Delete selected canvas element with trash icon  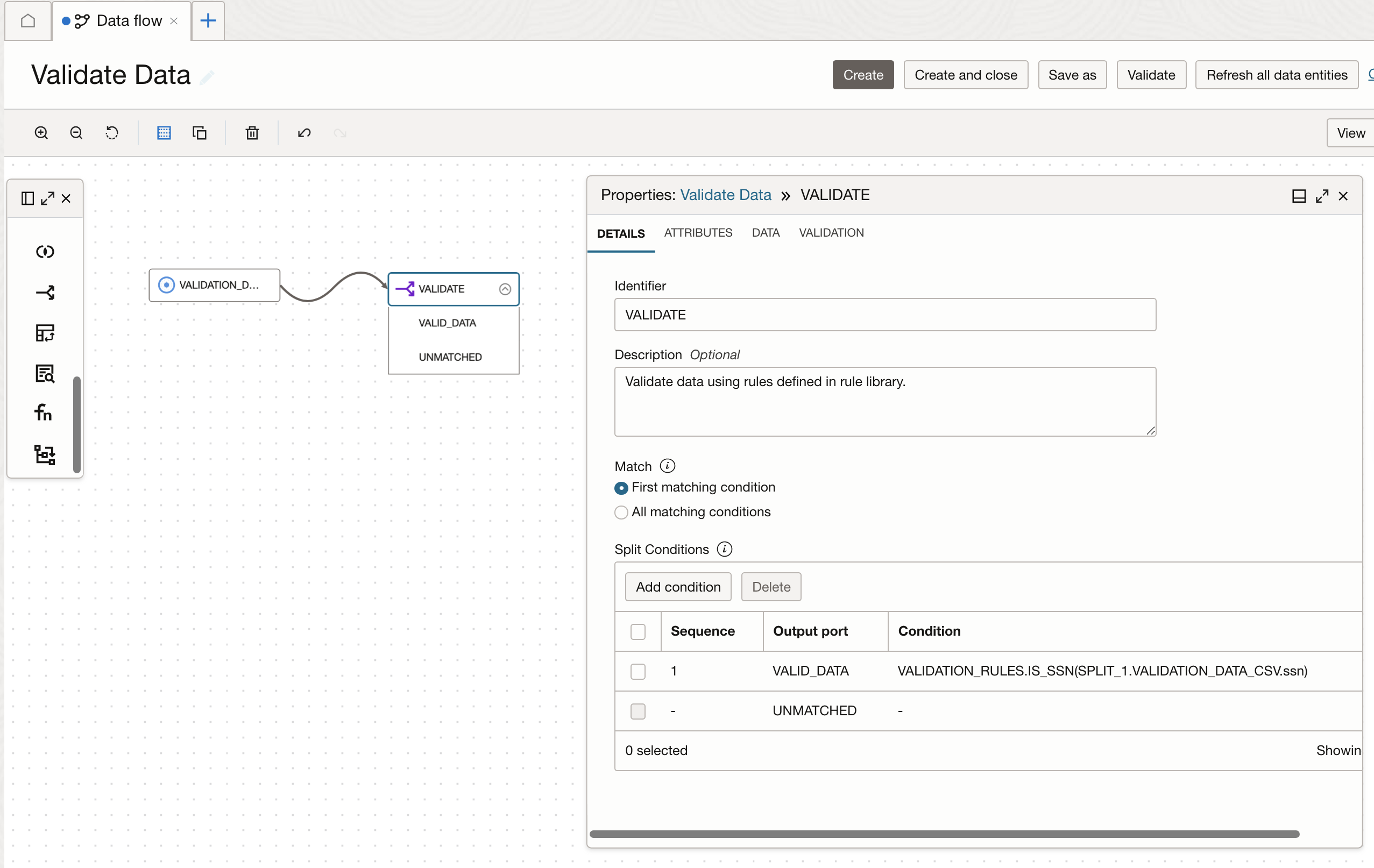pyautogui.click(x=252, y=132)
